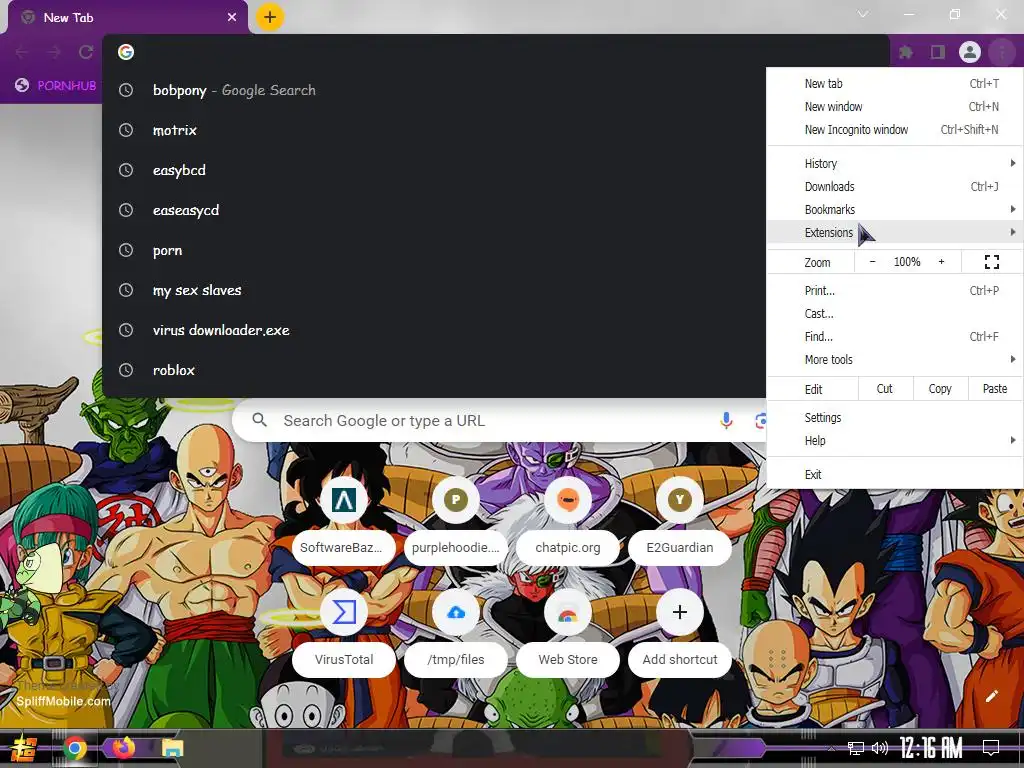Choose New Incognito window from the menu
Screen dimensions: 1024x768
[895, 129]
